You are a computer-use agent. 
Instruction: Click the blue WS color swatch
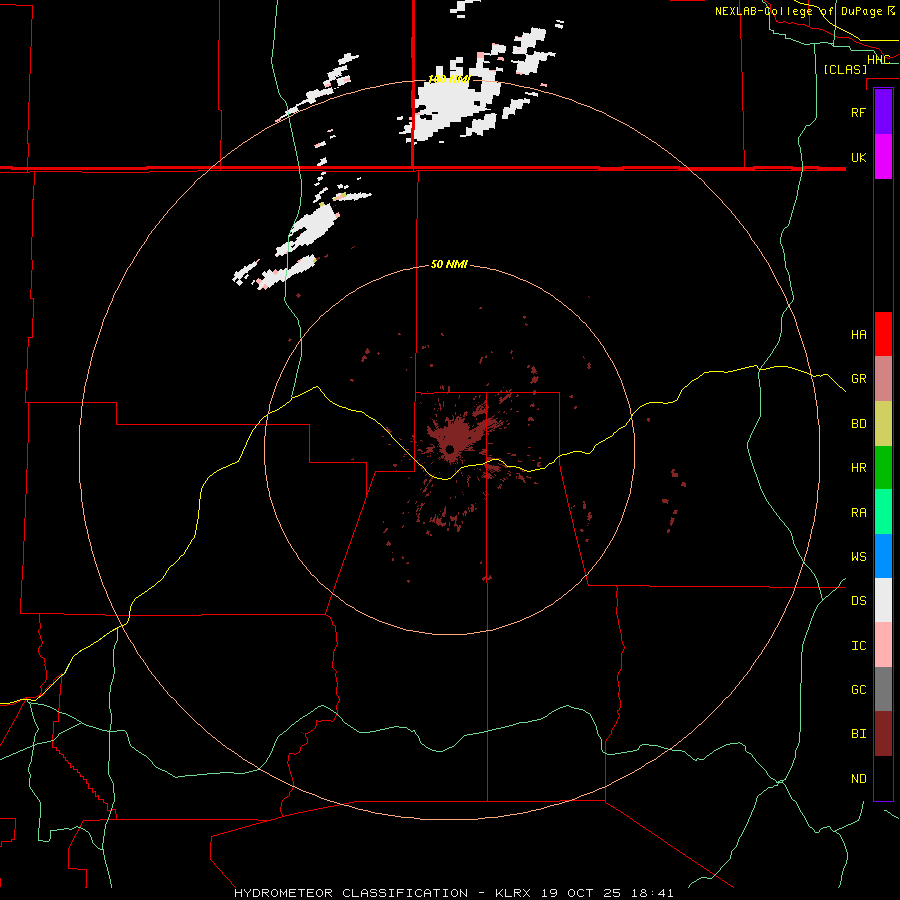point(883,556)
